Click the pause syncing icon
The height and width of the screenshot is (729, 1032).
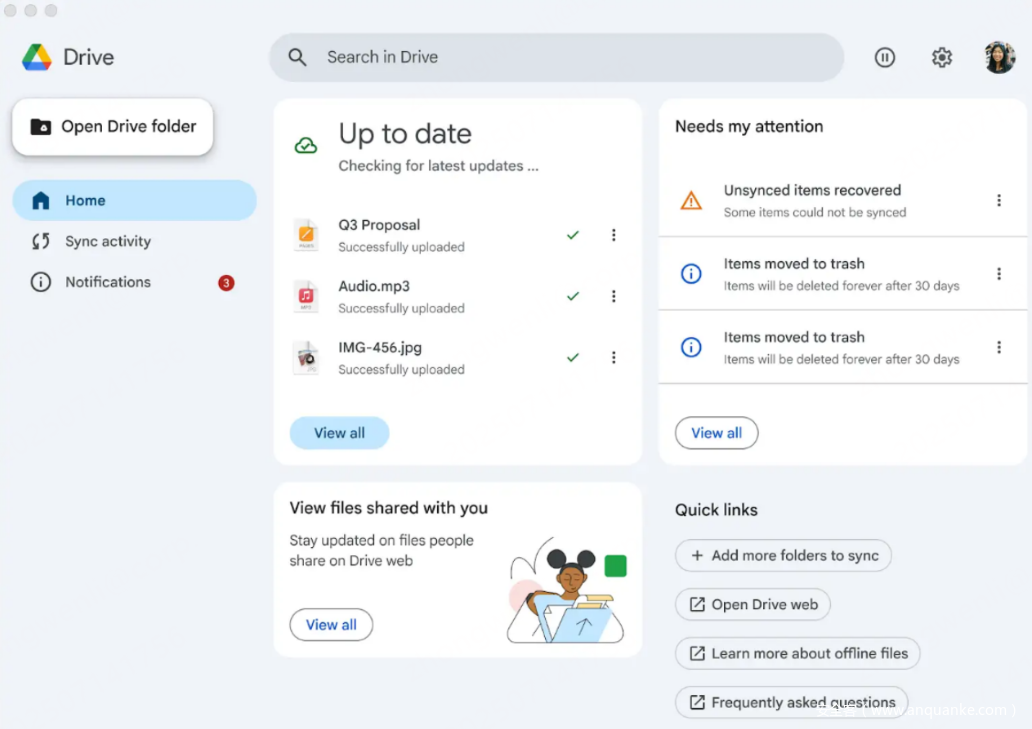(x=884, y=58)
